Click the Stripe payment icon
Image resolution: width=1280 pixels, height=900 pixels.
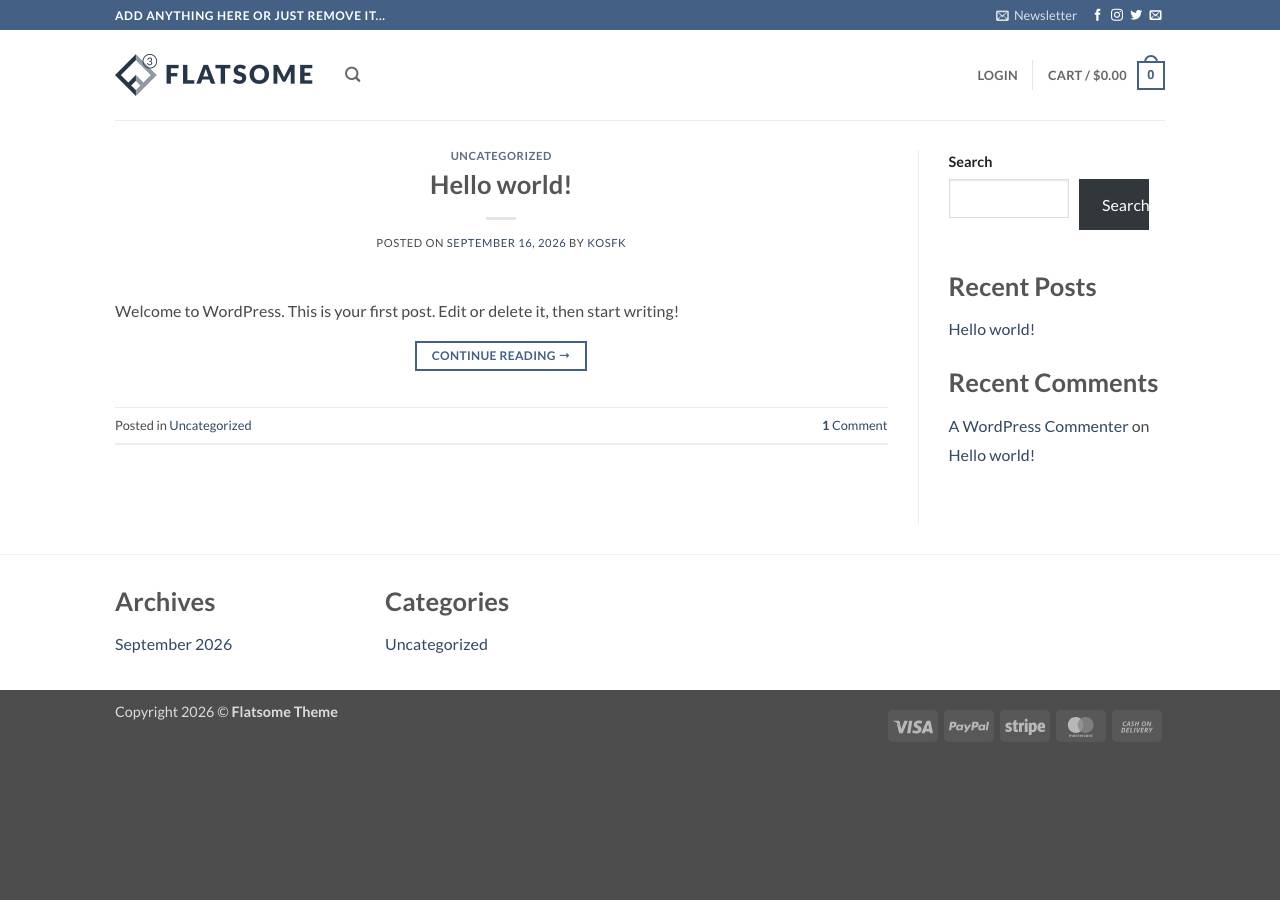click(x=1025, y=726)
